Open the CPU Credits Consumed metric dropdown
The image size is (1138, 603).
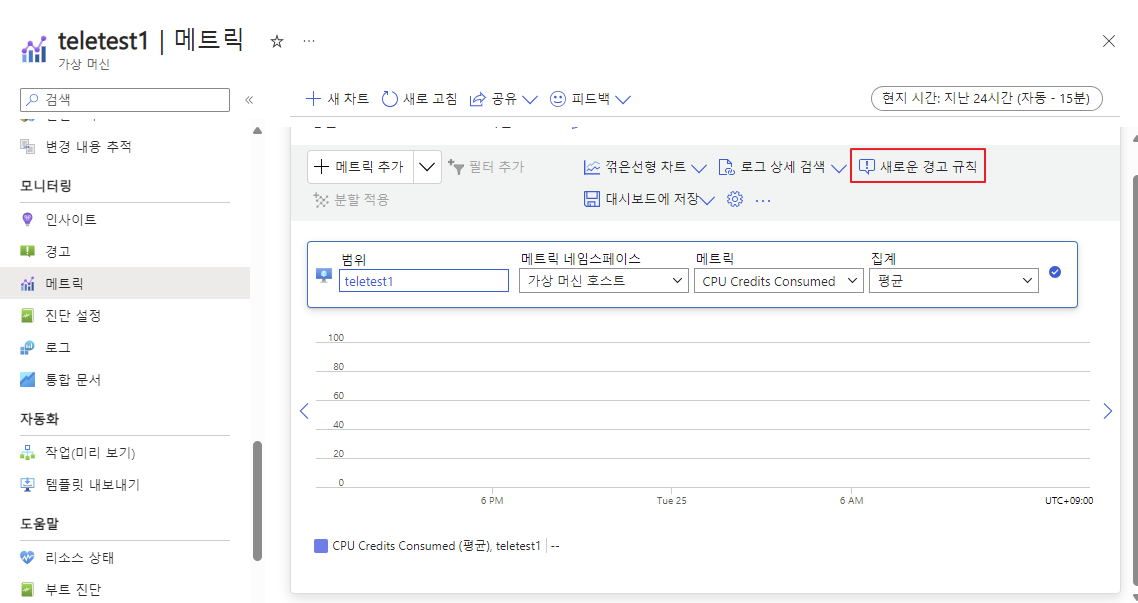779,281
